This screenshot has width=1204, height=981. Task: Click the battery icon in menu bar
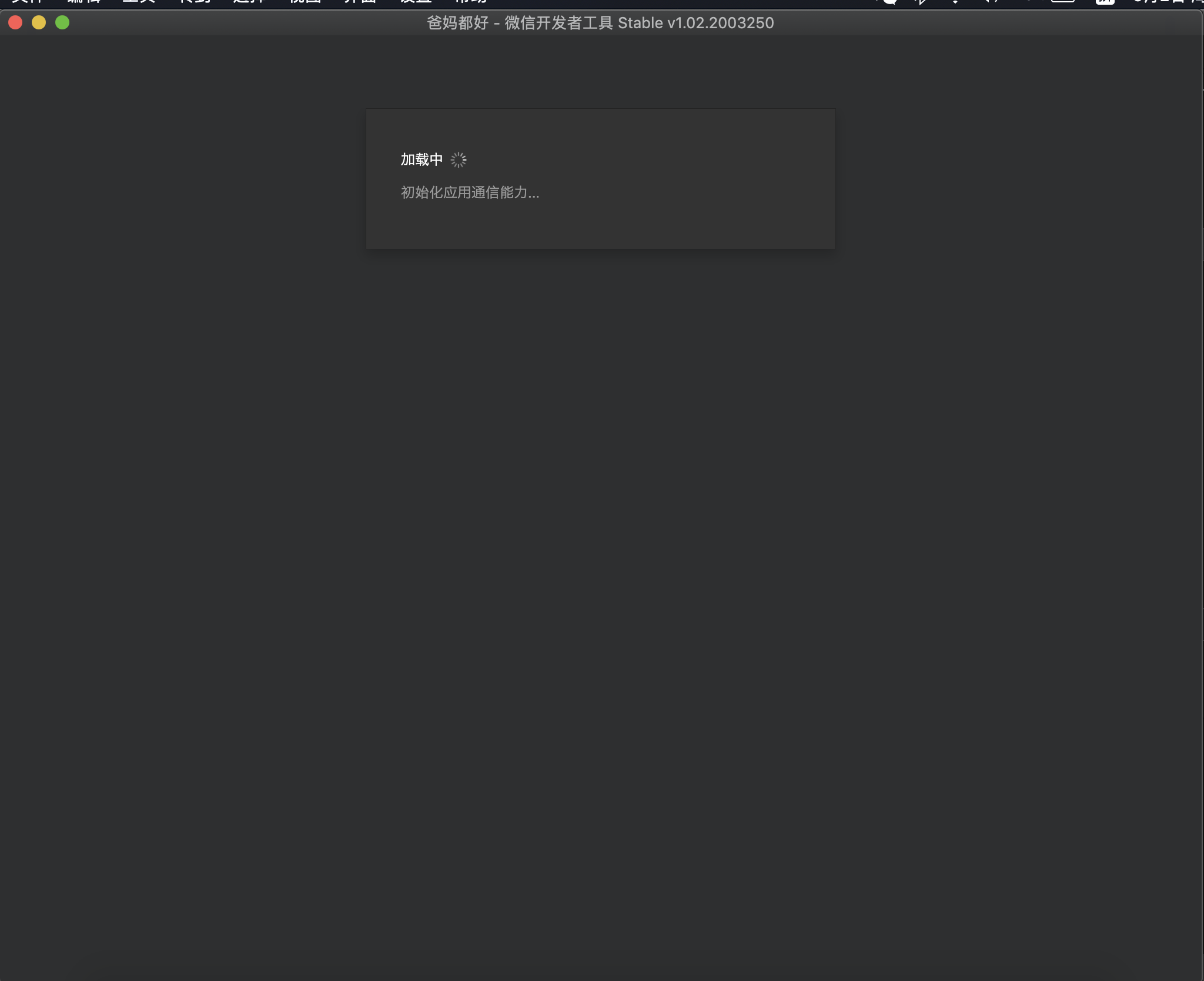pos(1063,2)
